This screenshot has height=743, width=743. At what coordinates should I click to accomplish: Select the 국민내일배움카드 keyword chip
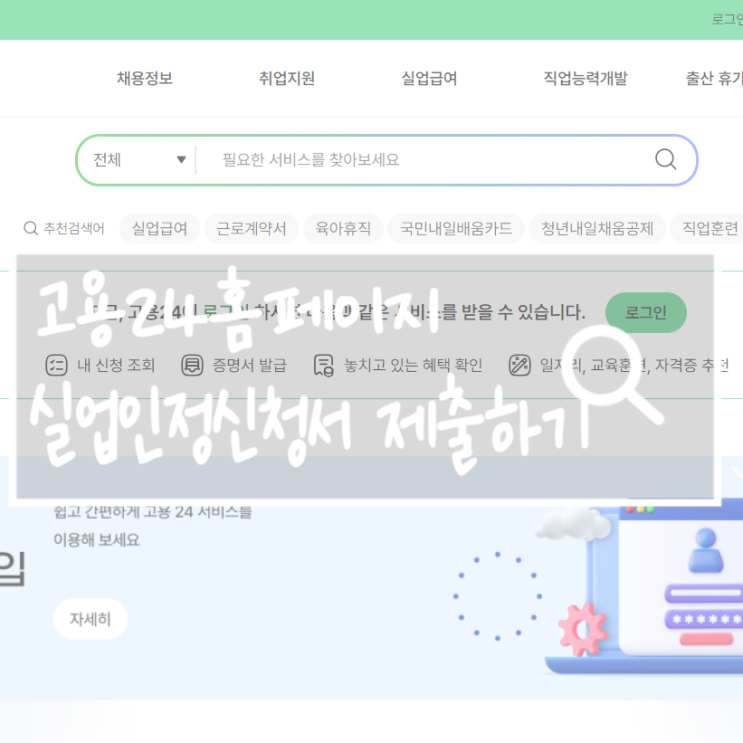point(456,228)
